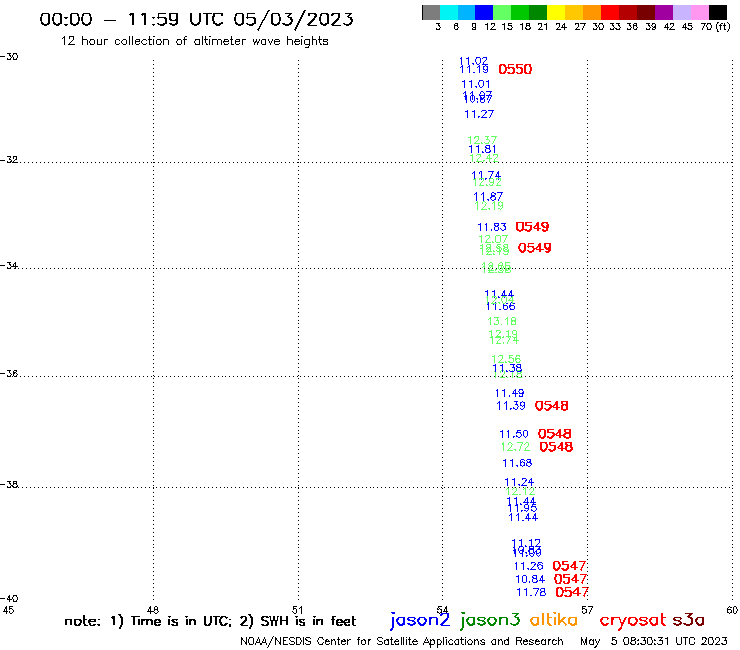This screenshot has height=650, width=740.
Task: Select the light green 15 ft legend swatch
Action: pos(502,12)
